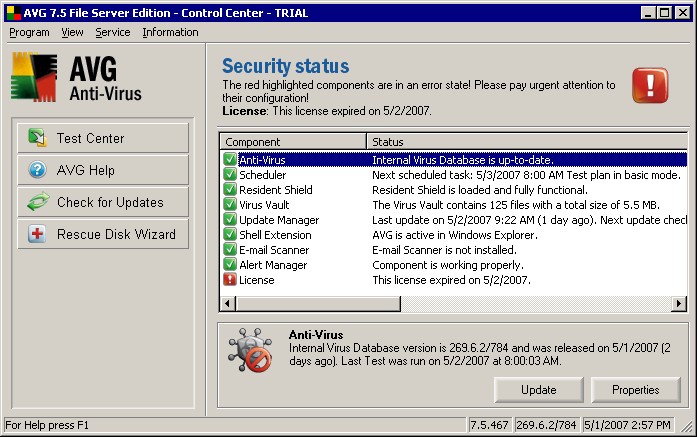Click the Update button
697x437 pixels.
[539, 390]
